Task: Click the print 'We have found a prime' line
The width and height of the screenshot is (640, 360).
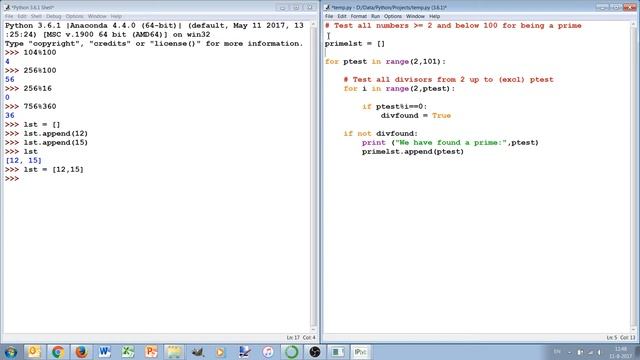Action: point(450,142)
